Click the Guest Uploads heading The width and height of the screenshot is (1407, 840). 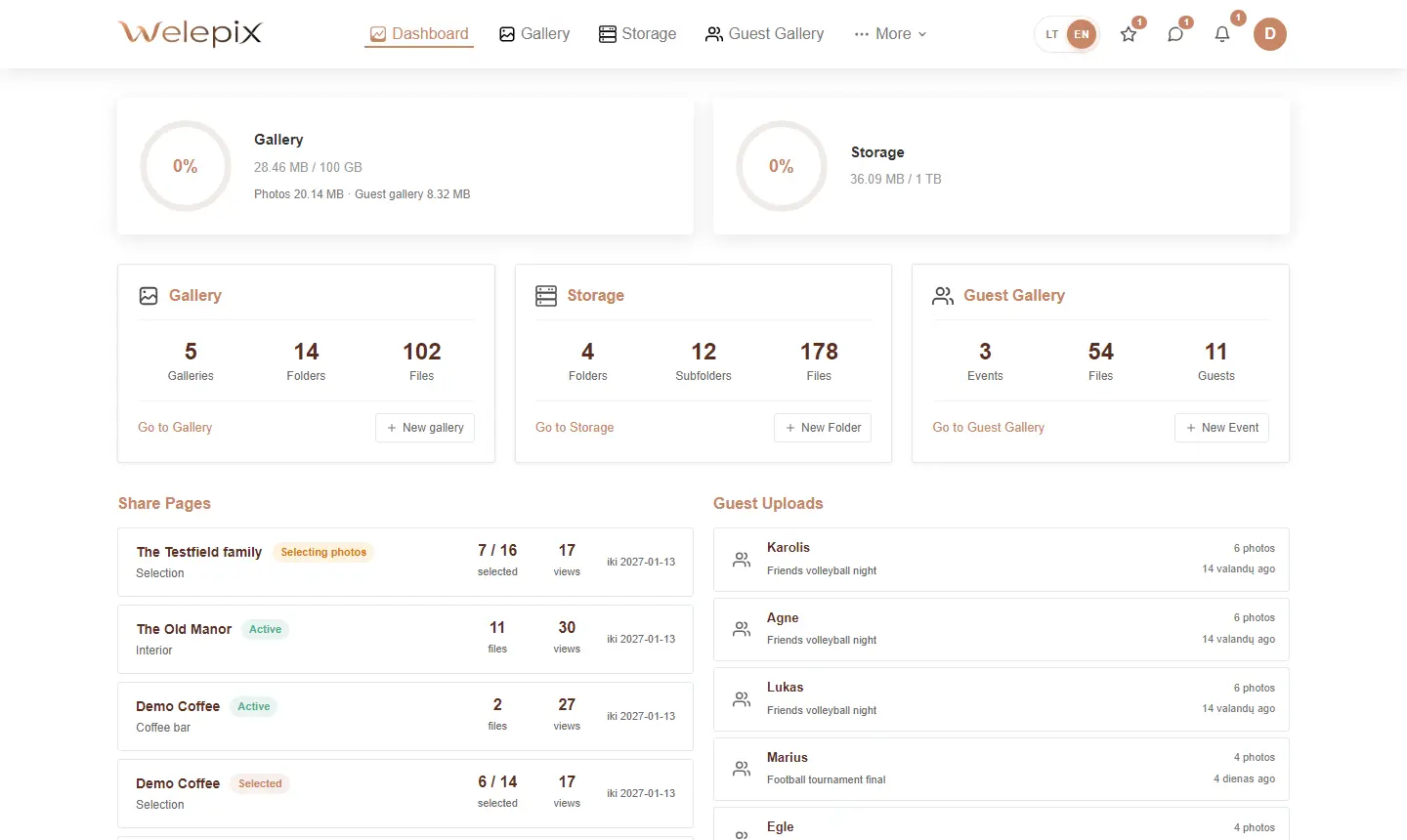pyautogui.click(x=768, y=504)
